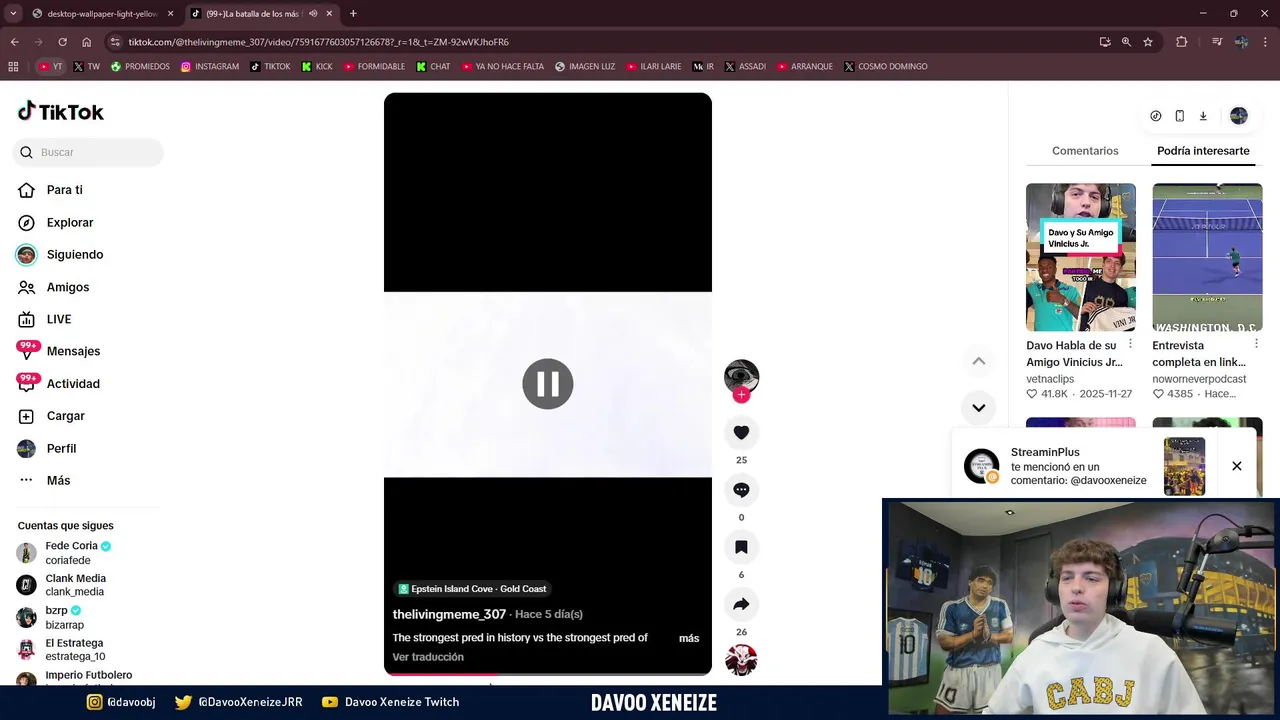Screen dimensions: 1280x720
Task: Go to previous video arrow
Action: tap(979, 361)
